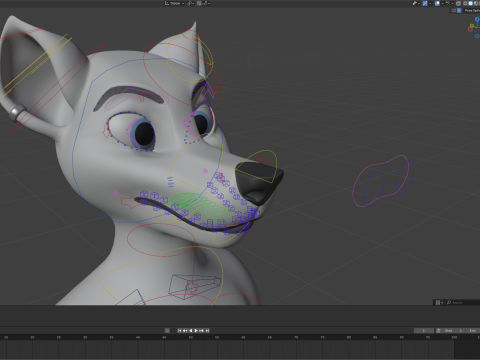480x360 pixels.
Task: Open the pivot point dropdown
Action: tap(190, 3)
